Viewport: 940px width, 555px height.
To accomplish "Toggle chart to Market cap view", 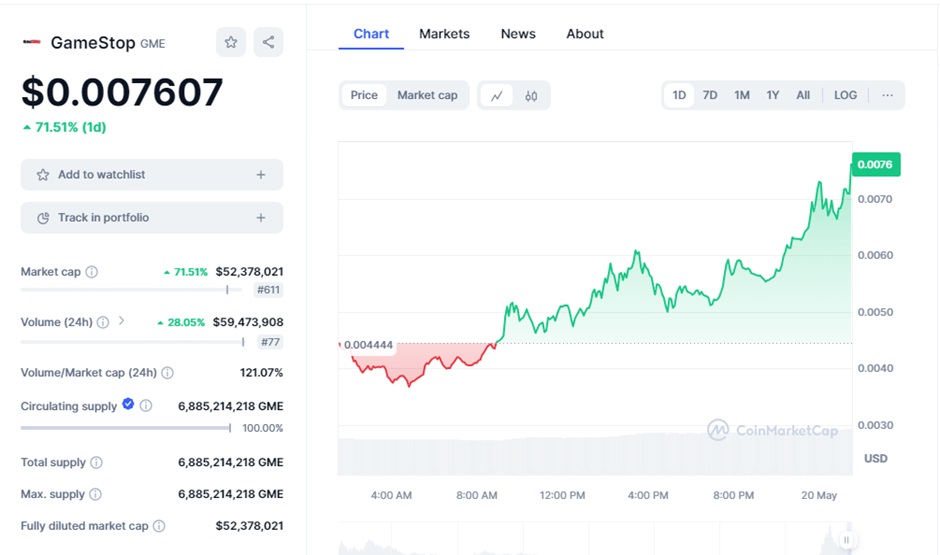I will click(427, 95).
